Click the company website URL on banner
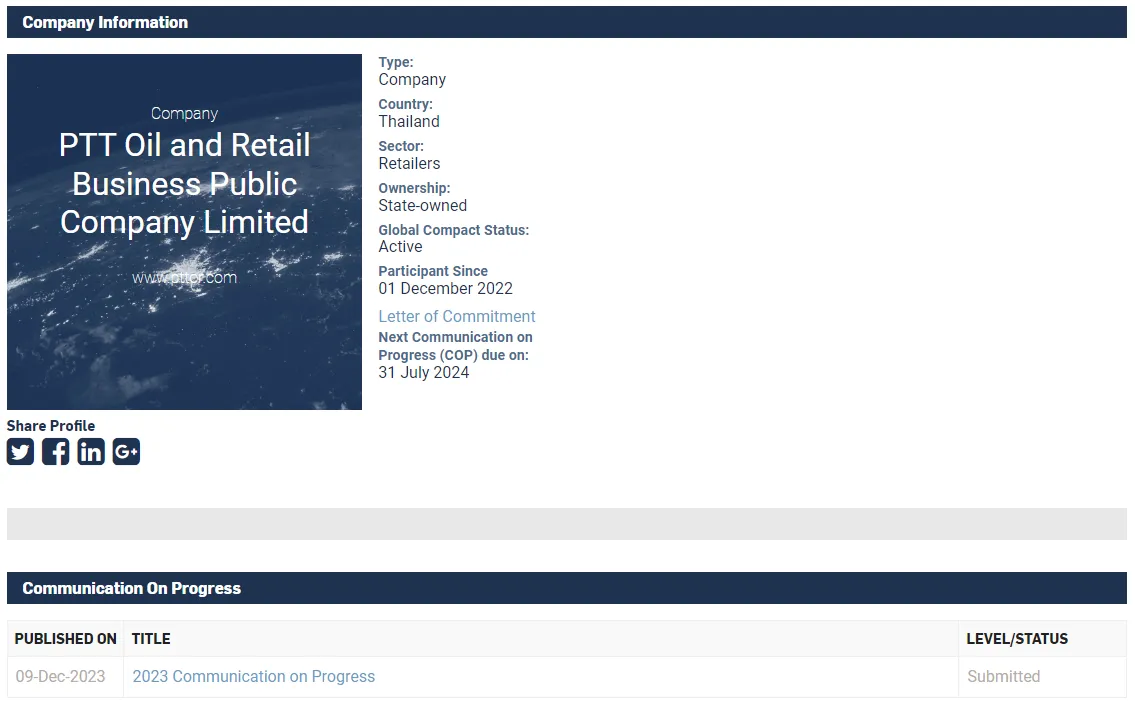 184,278
